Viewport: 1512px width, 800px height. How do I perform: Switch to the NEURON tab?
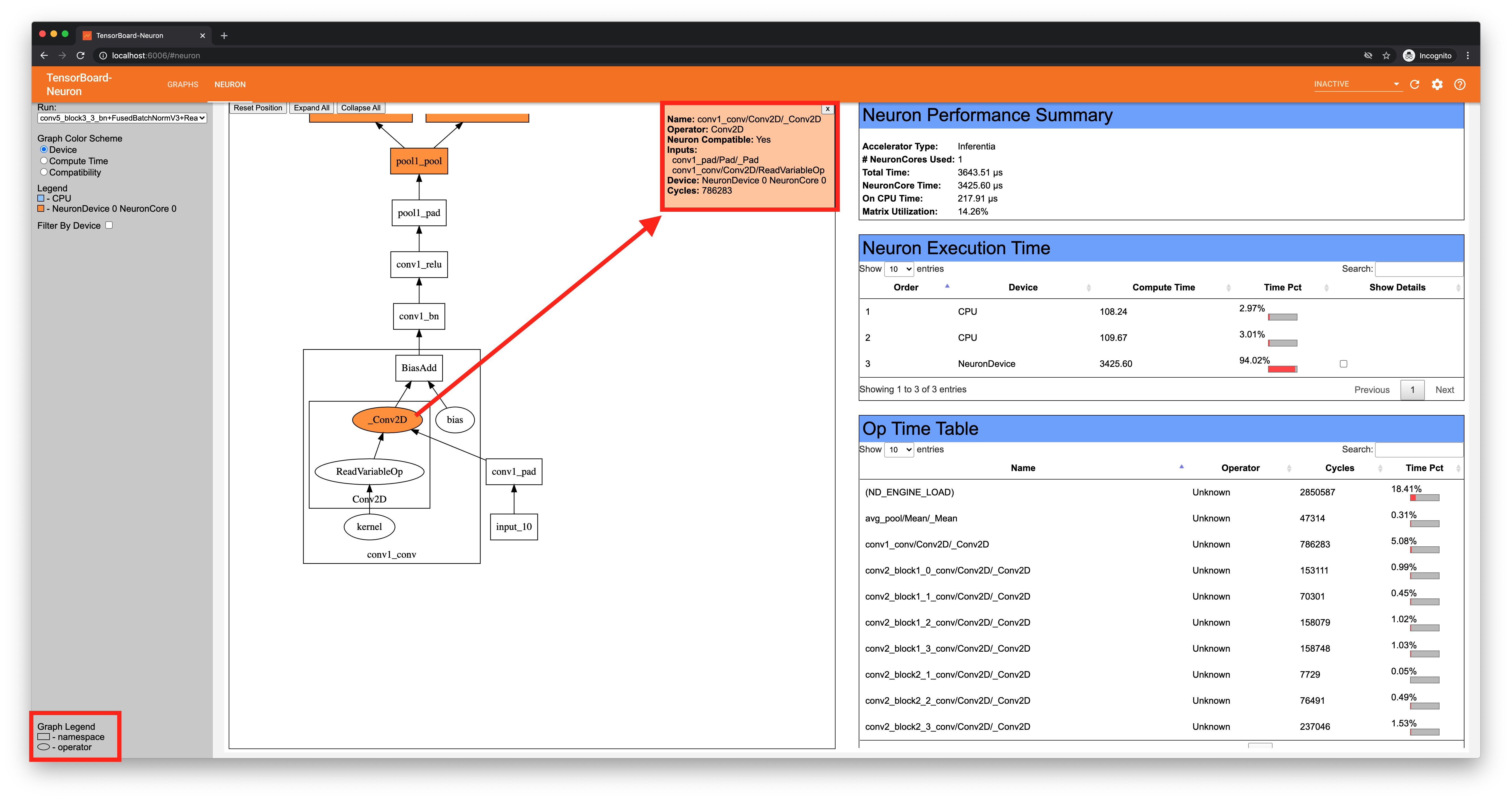[230, 85]
